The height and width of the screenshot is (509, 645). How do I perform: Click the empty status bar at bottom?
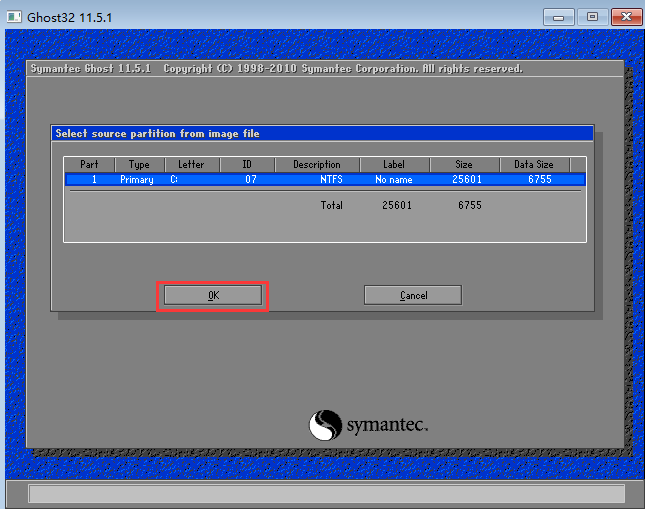point(326,493)
